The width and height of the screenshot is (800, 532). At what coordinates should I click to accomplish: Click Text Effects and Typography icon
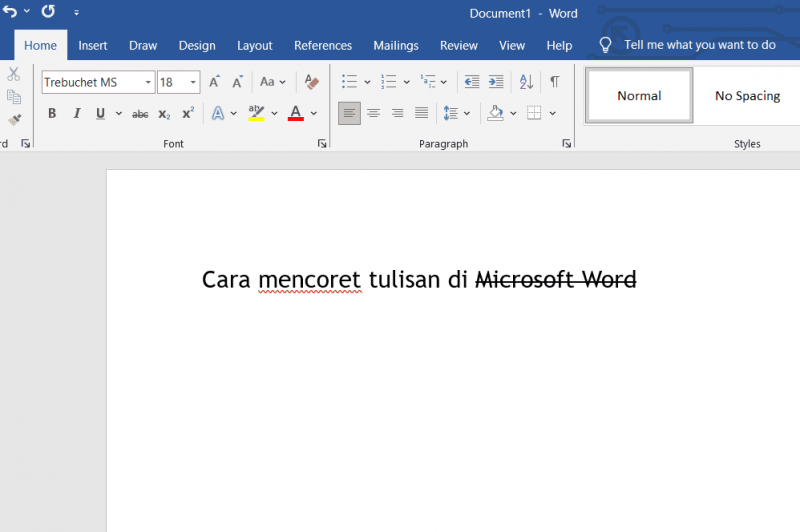[218, 113]
